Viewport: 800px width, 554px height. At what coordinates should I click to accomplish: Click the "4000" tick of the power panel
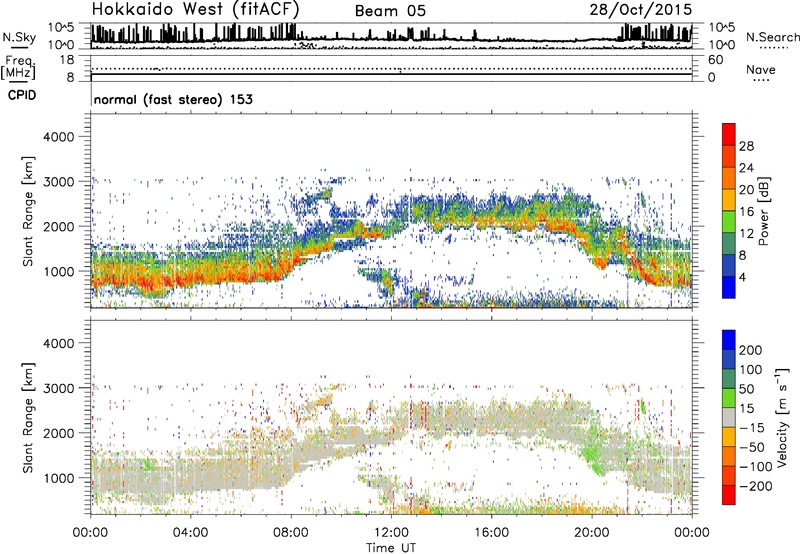pyautogui.click(x=59, y=137)
